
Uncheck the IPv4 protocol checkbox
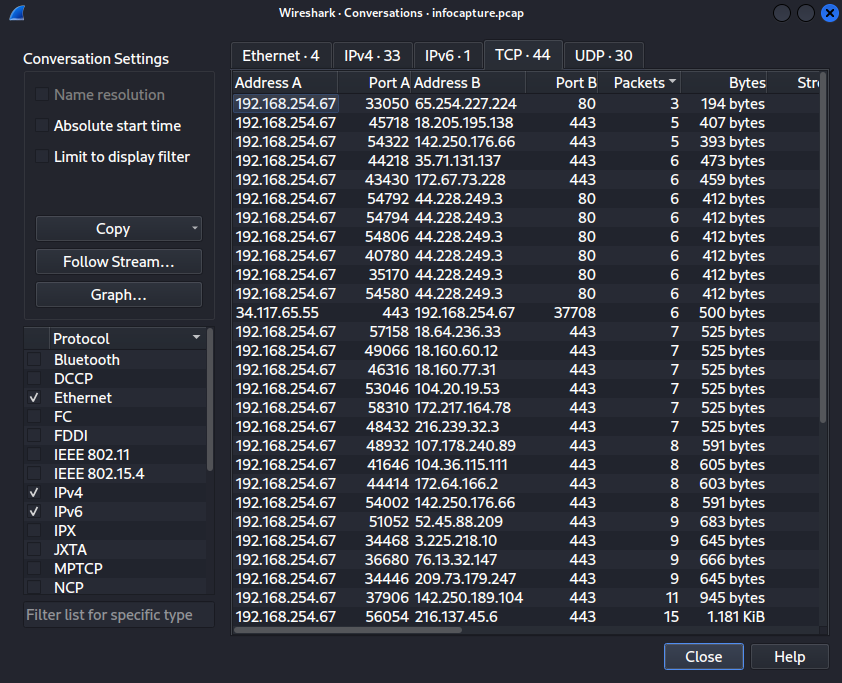point(34,492)
